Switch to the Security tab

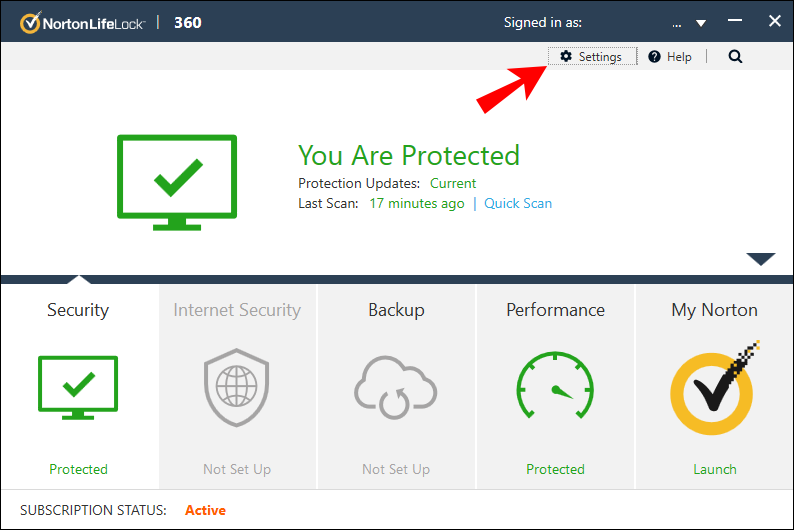pos(78,310)
